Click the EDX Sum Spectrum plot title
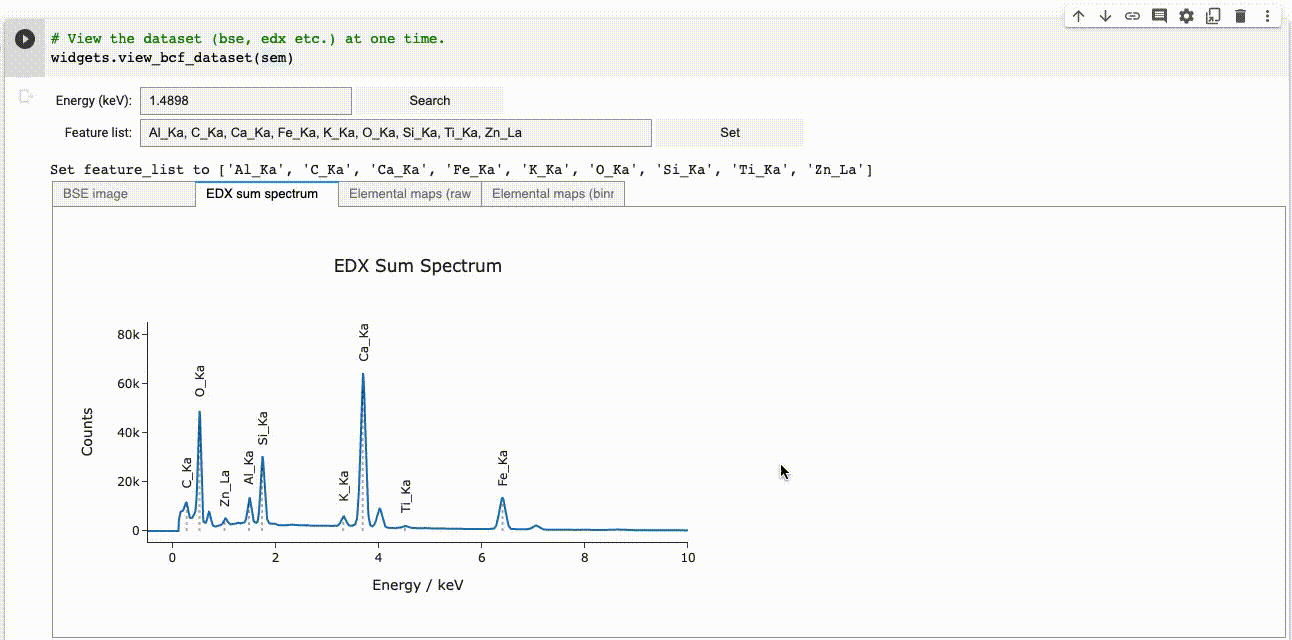The image size is (1292, 640). point(417,266)
